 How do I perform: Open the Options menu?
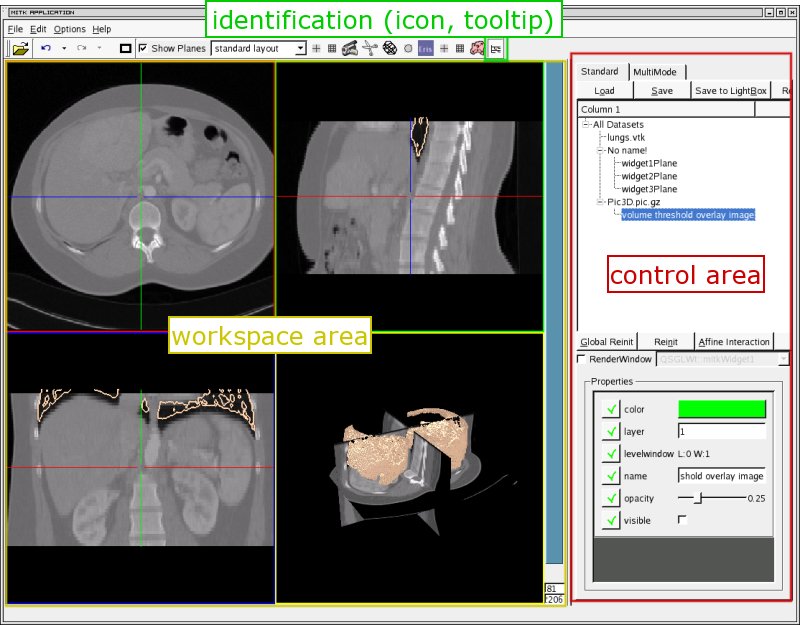click(70, 29)
